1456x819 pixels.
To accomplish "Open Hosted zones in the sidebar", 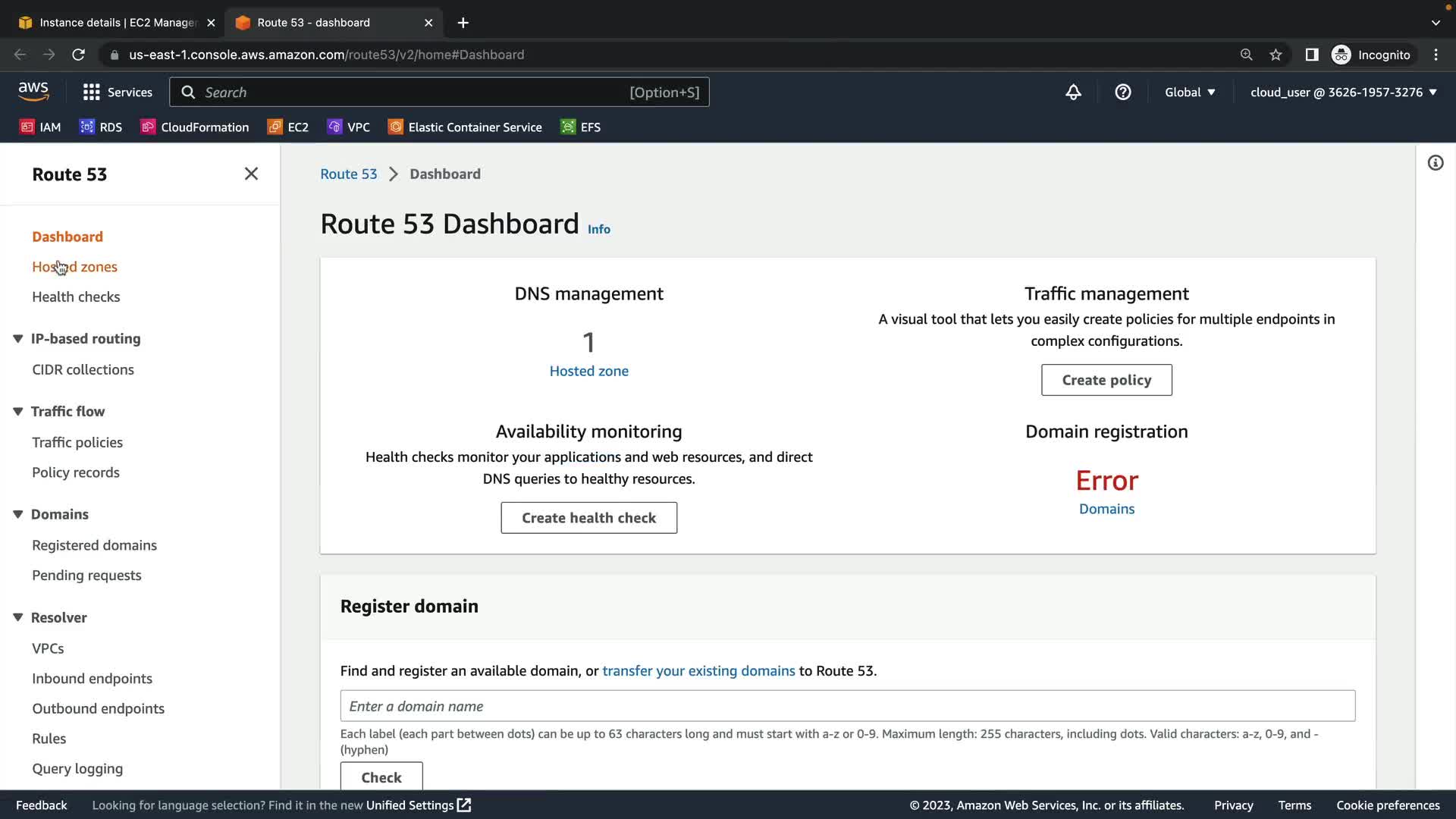I will [74, 267].
